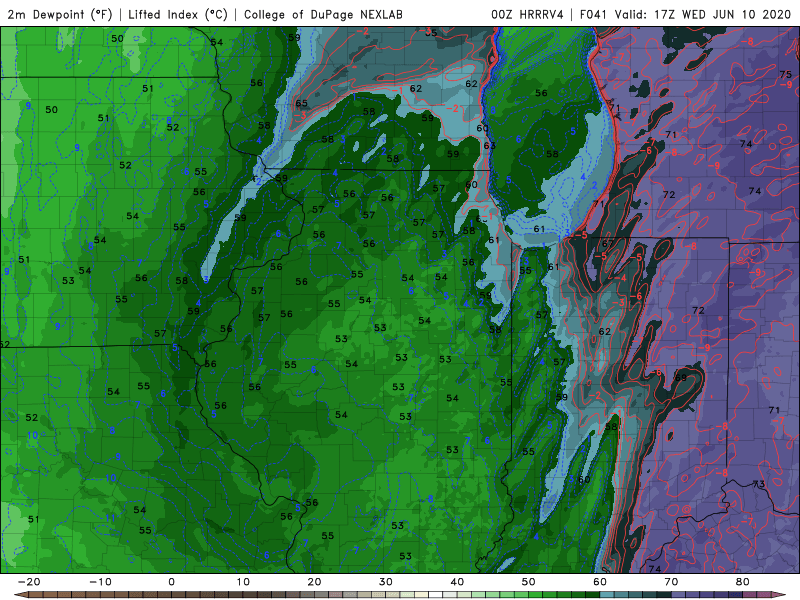This screenshot has height=600, width=800.
Task: Click the "-10" color scale label
Action: pyautogui.click(x=100, y=582)
